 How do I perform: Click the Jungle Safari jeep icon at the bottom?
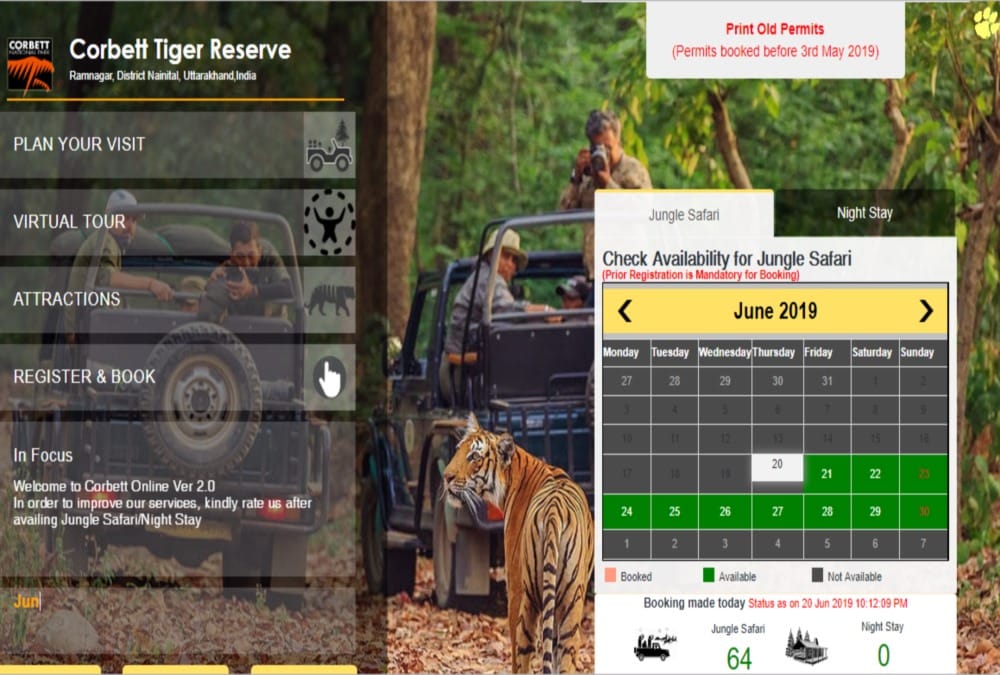[654, 645]
